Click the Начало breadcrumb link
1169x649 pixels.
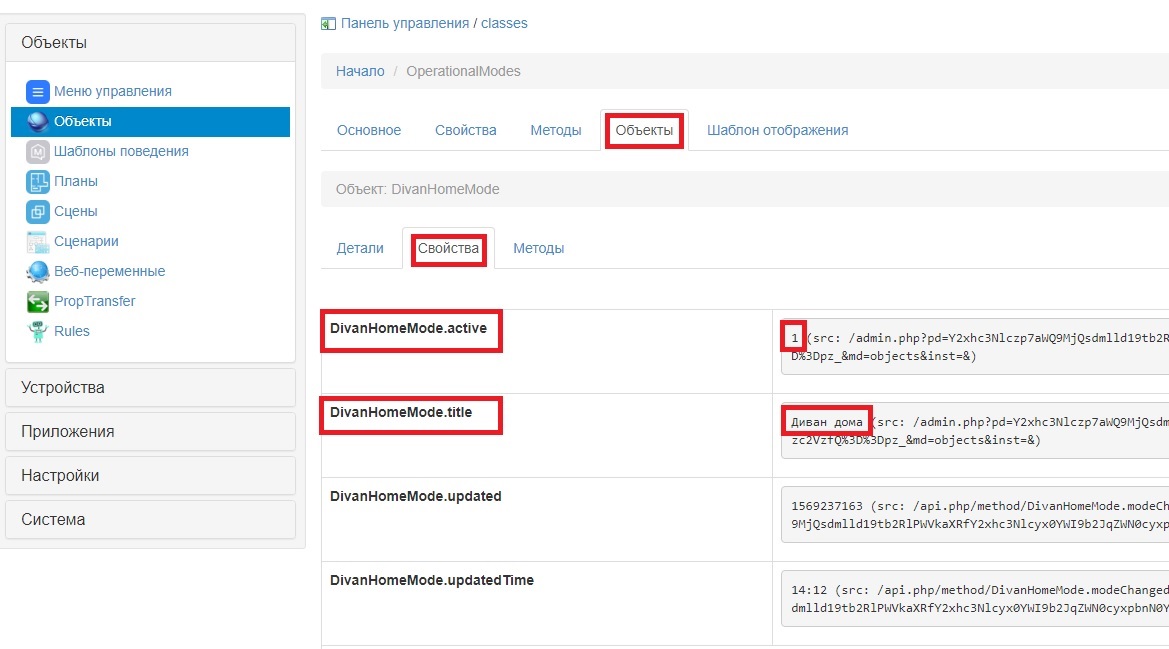360,72
